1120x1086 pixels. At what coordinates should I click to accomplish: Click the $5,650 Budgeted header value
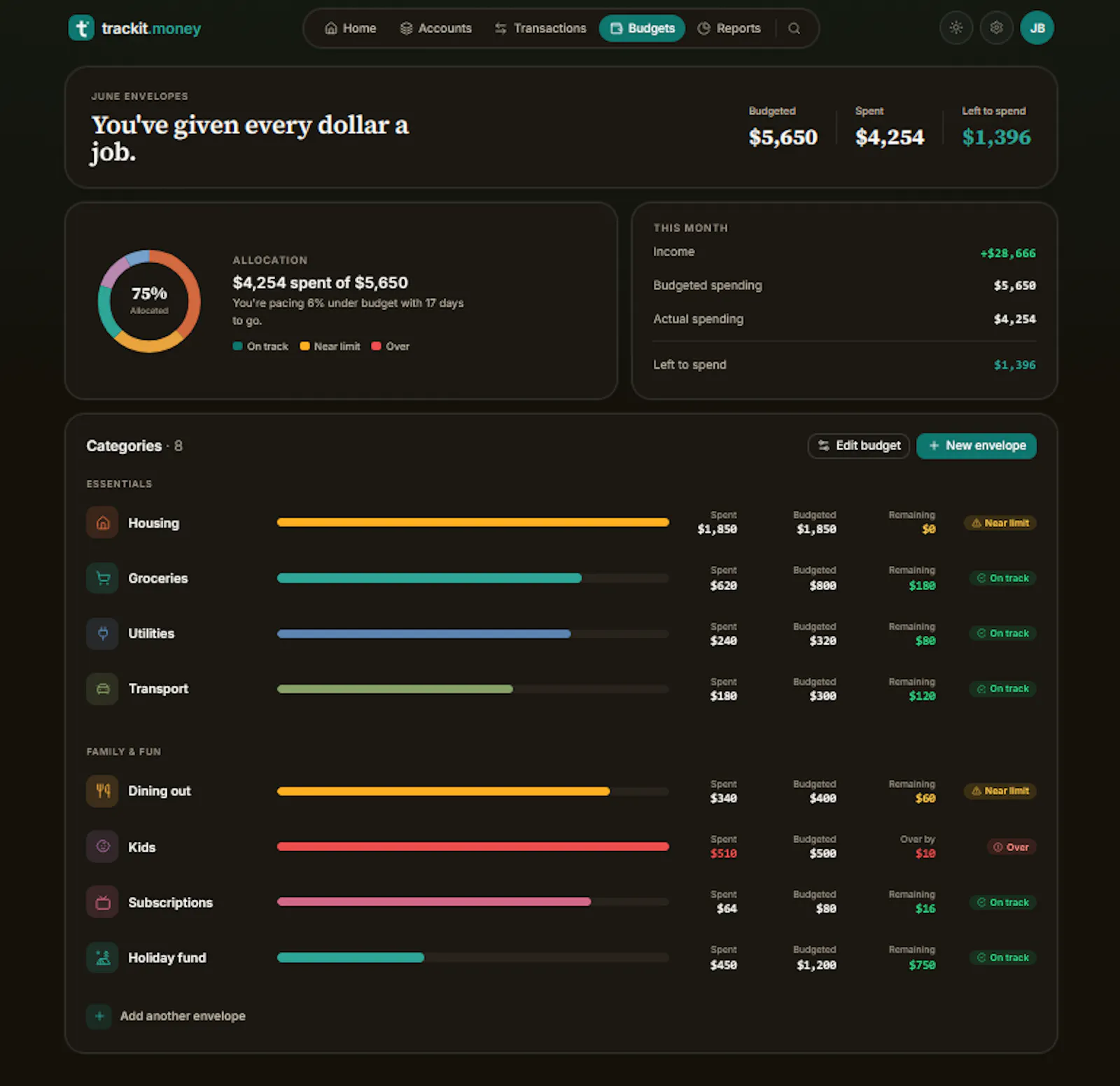[x=783, y=137]
